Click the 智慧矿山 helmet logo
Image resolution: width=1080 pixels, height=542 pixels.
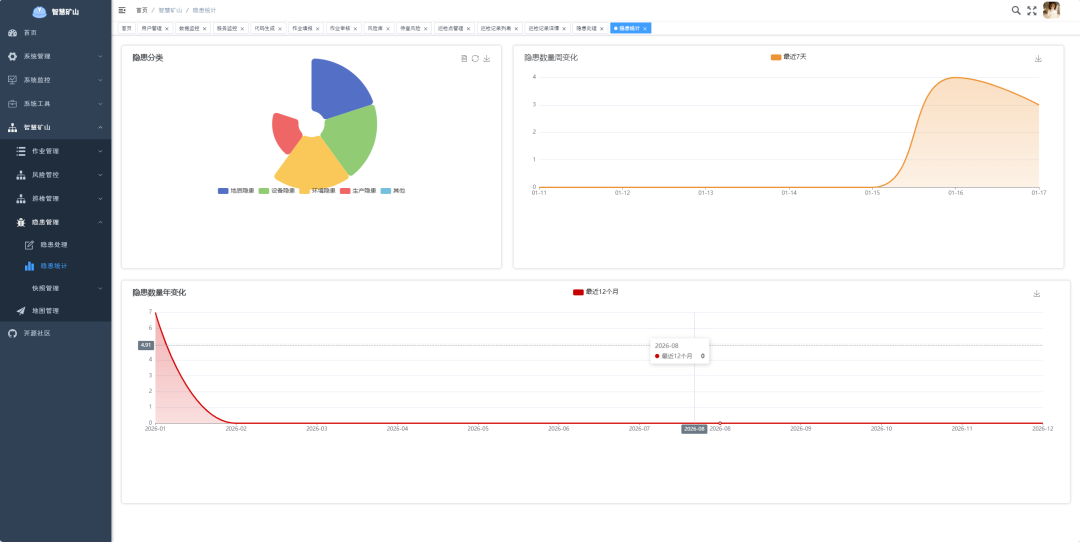tap(40, 11)
